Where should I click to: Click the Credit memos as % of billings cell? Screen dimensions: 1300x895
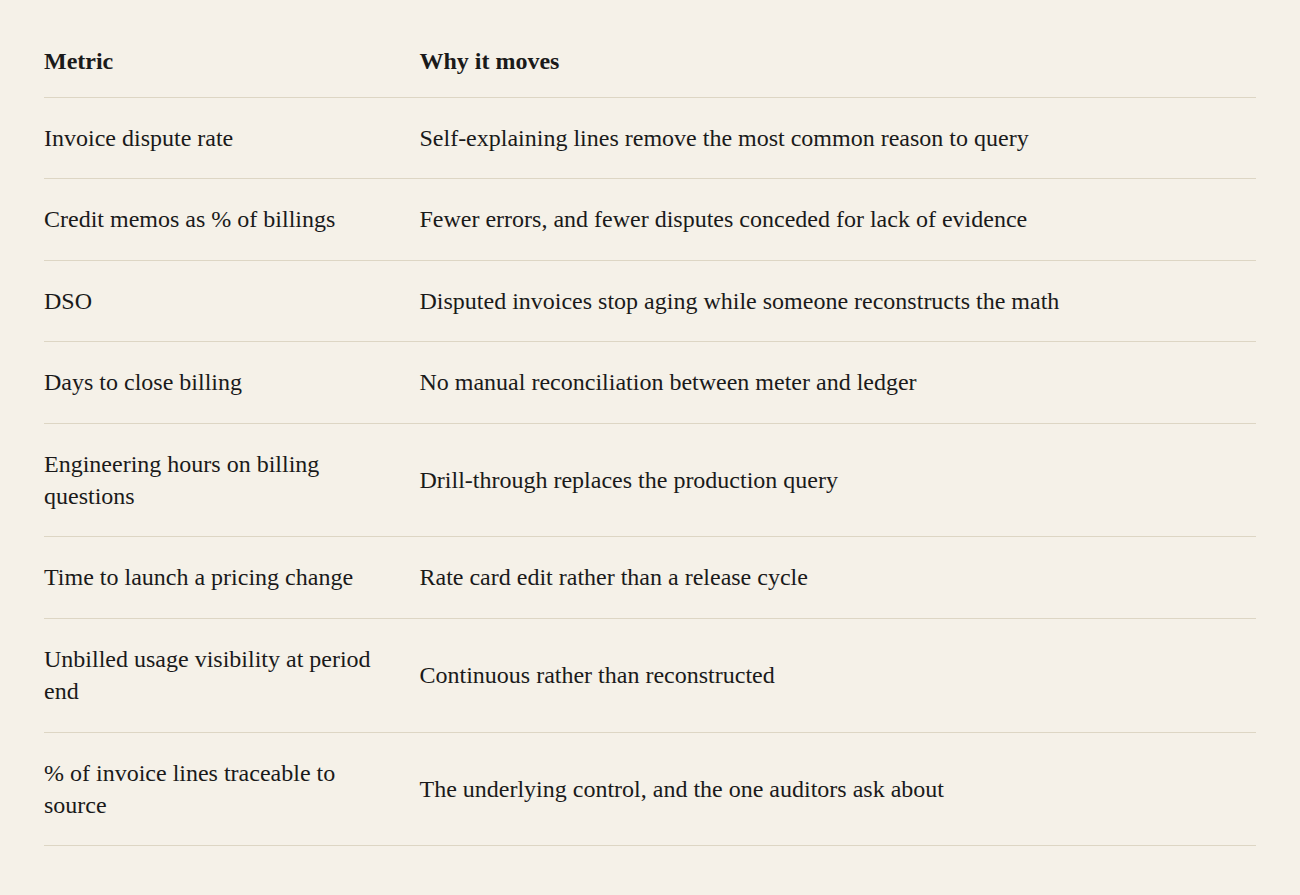pyautogui.click(x=189, y=219)
